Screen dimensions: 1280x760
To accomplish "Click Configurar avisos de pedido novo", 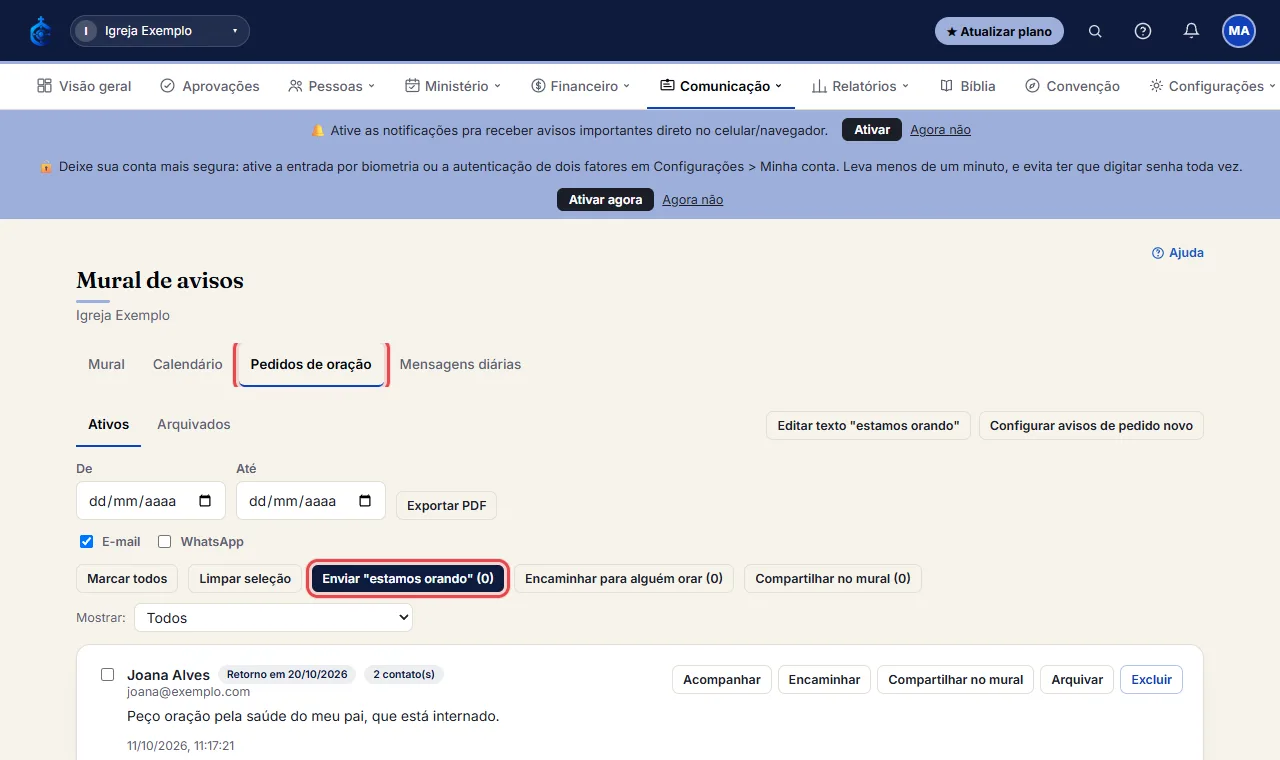I will tap(1091, 425).
